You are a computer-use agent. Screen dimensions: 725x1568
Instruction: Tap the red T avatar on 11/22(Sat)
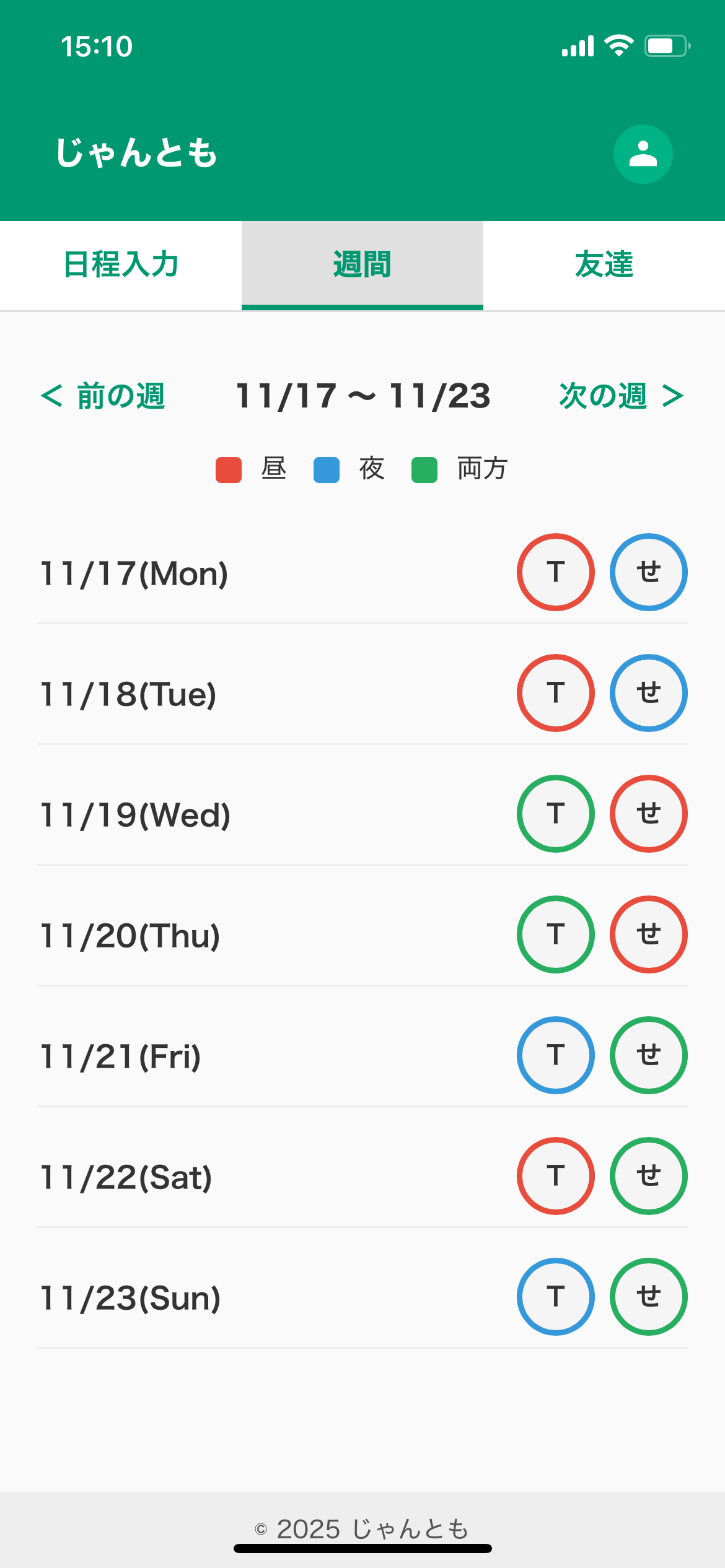point(555,1176)
